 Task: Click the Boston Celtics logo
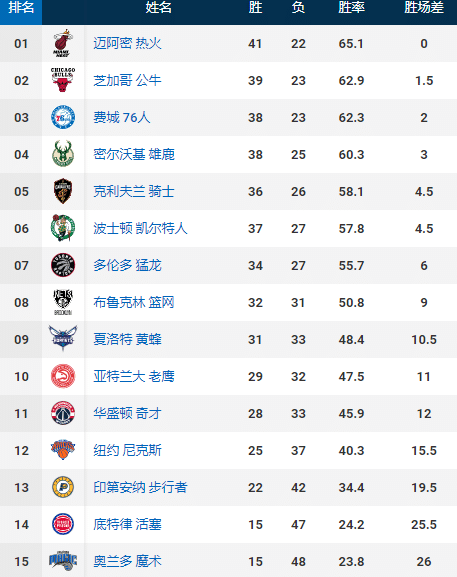(63, 228)
